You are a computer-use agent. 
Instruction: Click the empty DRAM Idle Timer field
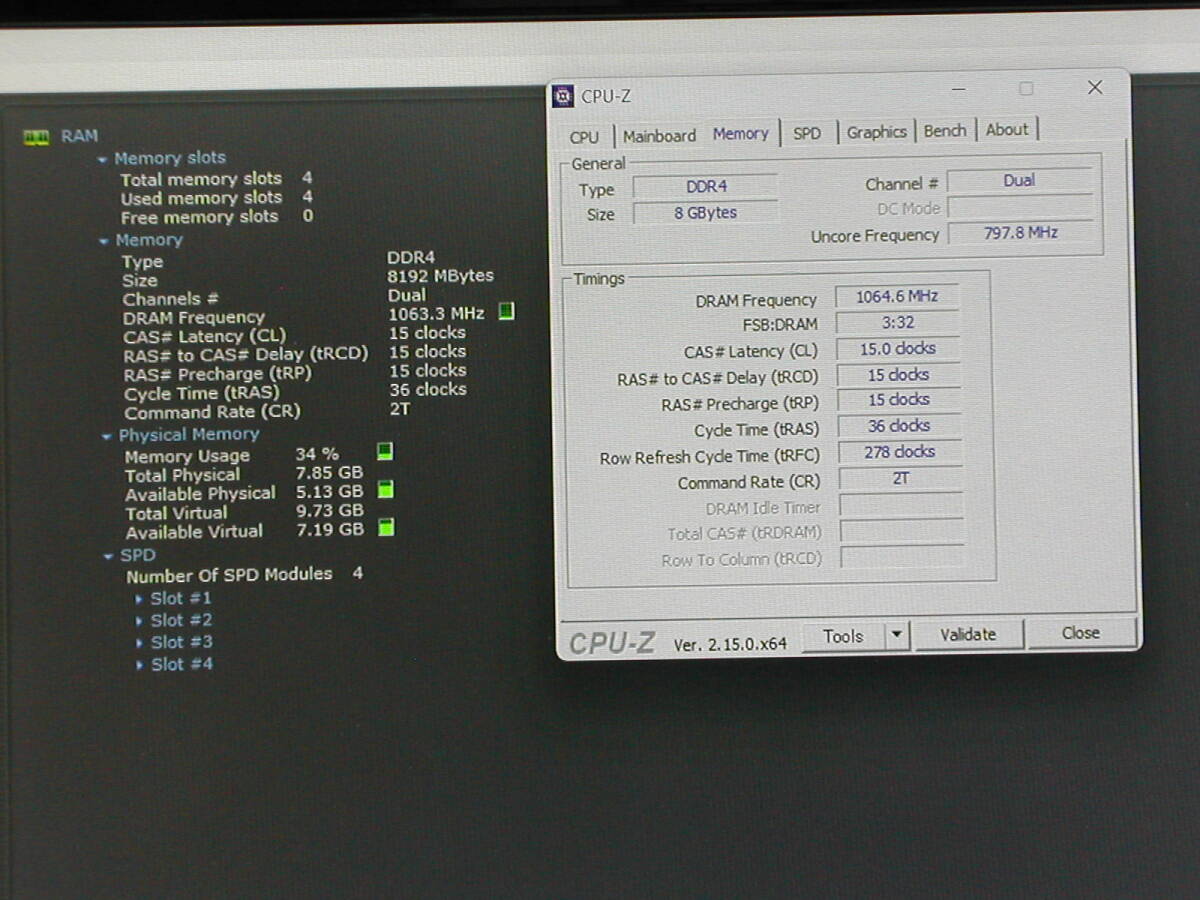(901, 505)
